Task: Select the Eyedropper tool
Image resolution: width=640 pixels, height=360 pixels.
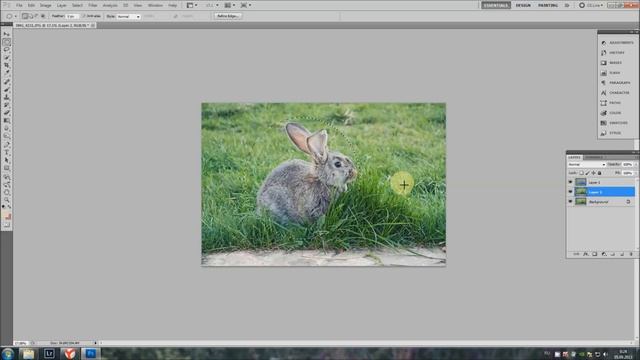Action: pos(7,73)
